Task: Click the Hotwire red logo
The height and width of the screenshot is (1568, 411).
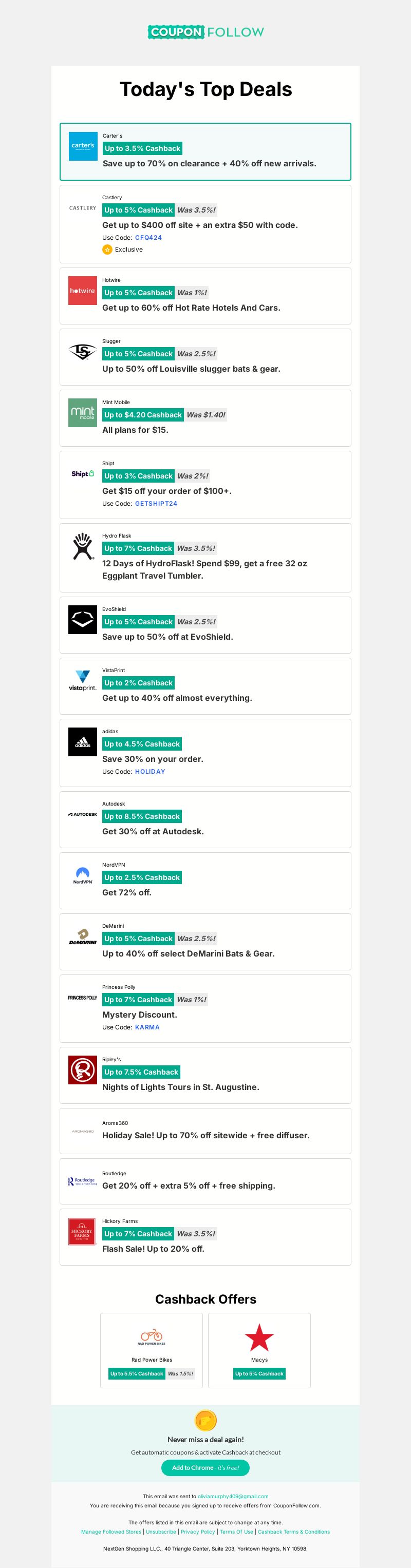Action: coord(83,291)
